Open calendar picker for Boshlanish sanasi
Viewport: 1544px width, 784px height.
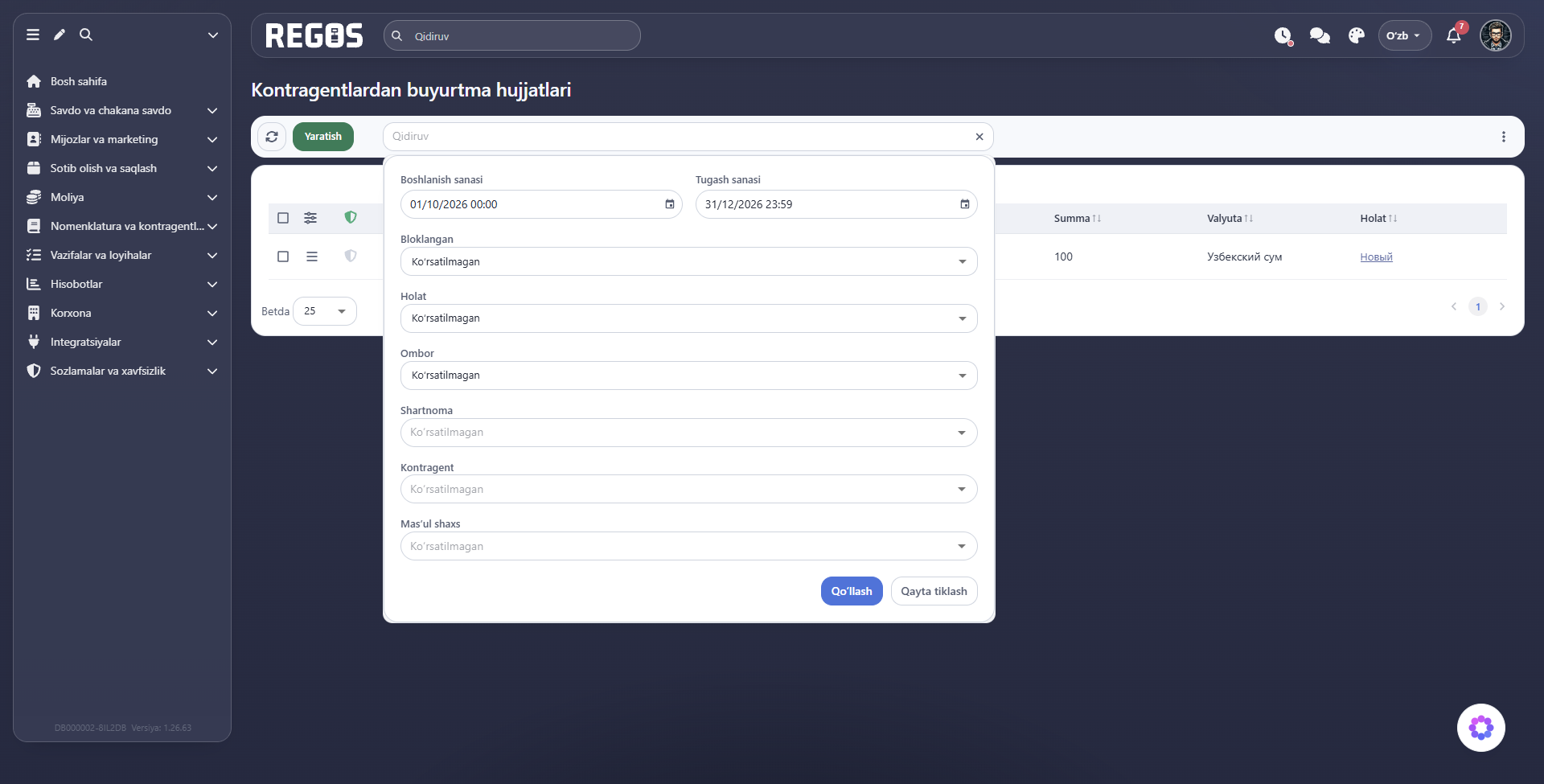pos(670,204)
